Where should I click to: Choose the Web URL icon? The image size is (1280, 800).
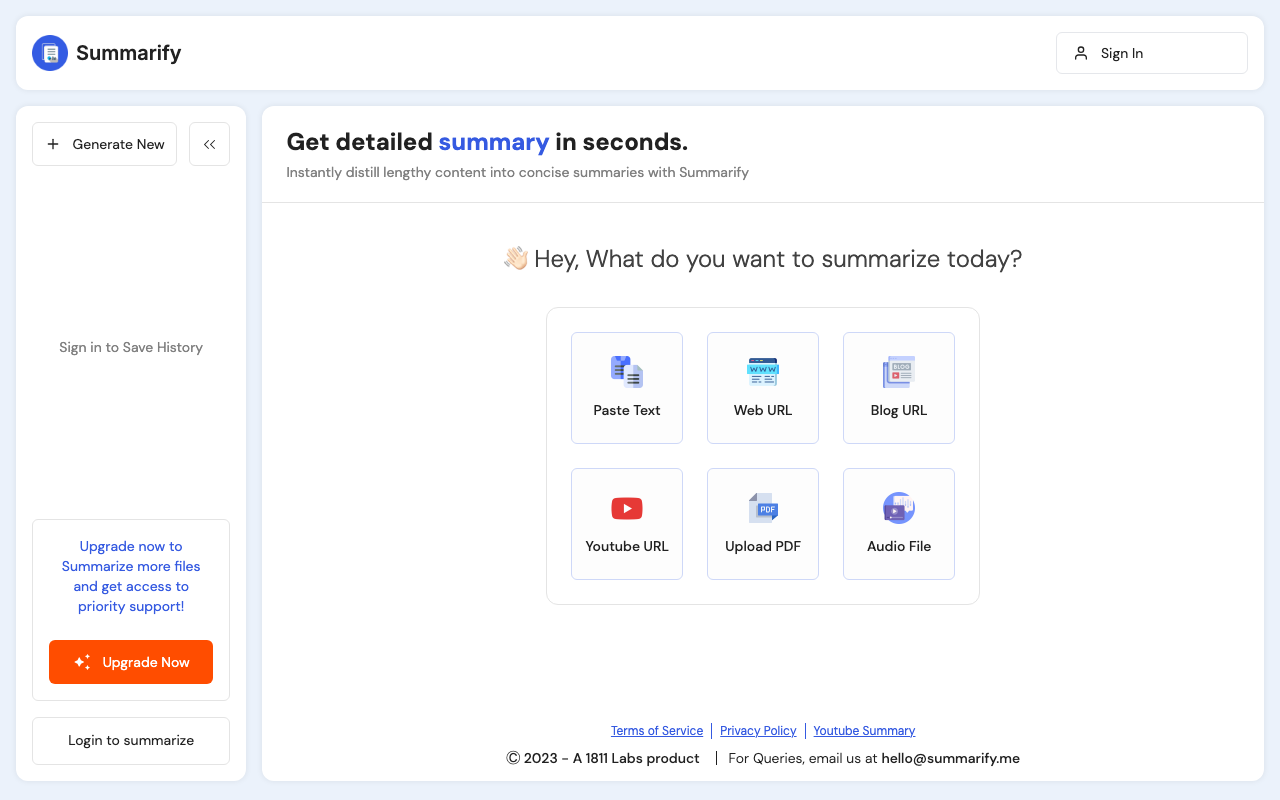click(x=763, y=372)
